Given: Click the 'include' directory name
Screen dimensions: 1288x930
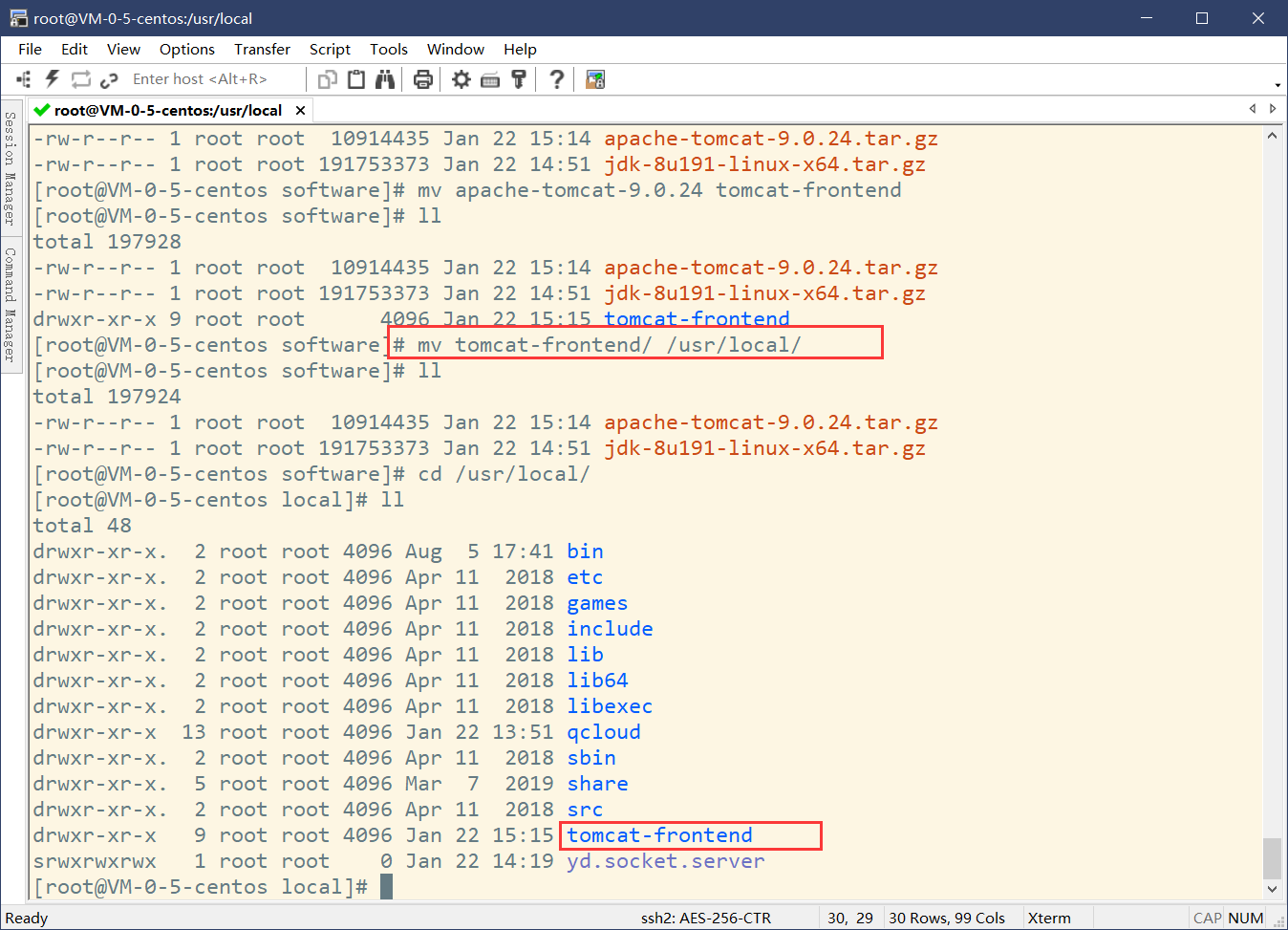Looking at the screenshot, I should tap(610, 629).
